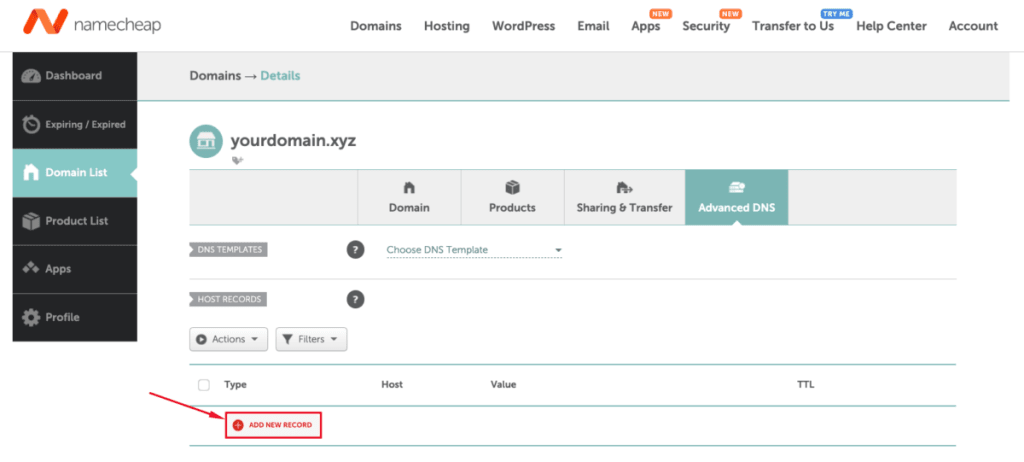Open Transfer to Us menu

tap(793, 26)
